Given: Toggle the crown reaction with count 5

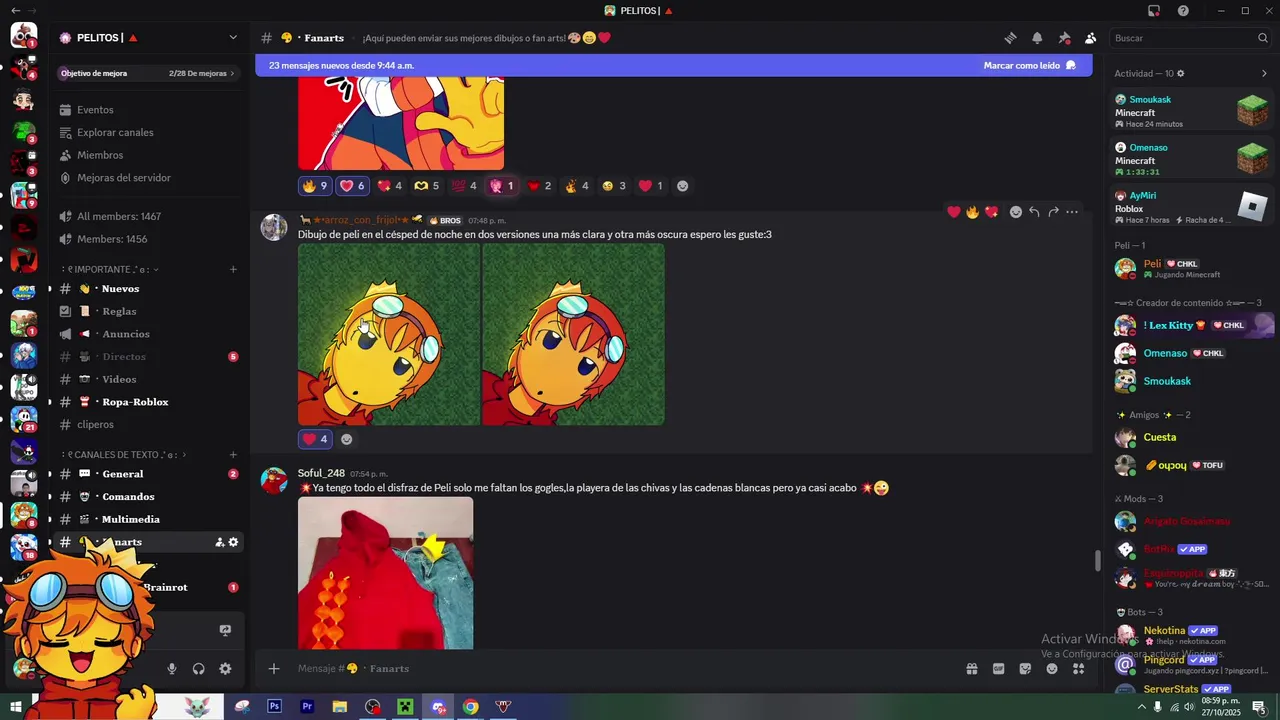Looking at the screenshot, I should point(427,186).
